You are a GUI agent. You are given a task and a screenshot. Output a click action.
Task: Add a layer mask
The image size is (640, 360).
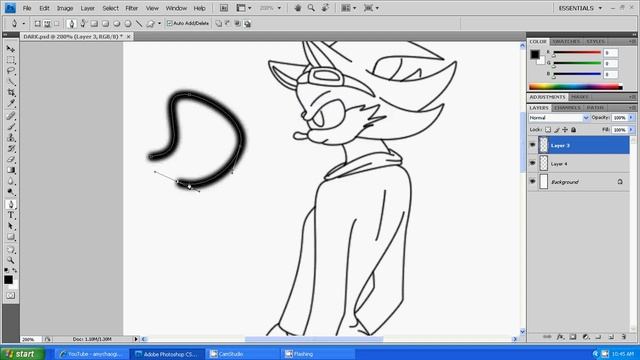[x=573, y=337]
